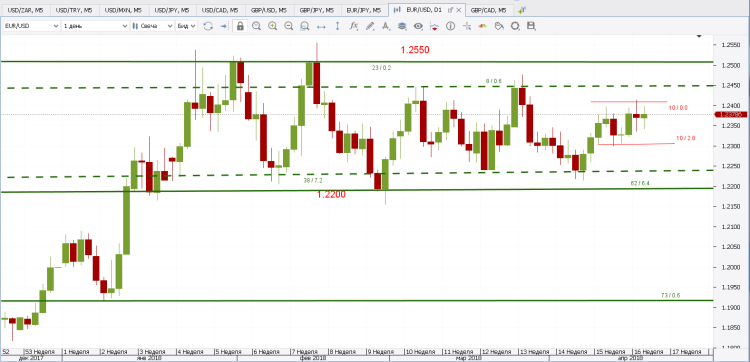
Task: Click the add new chart tab button
Action: tap(521, 10)
